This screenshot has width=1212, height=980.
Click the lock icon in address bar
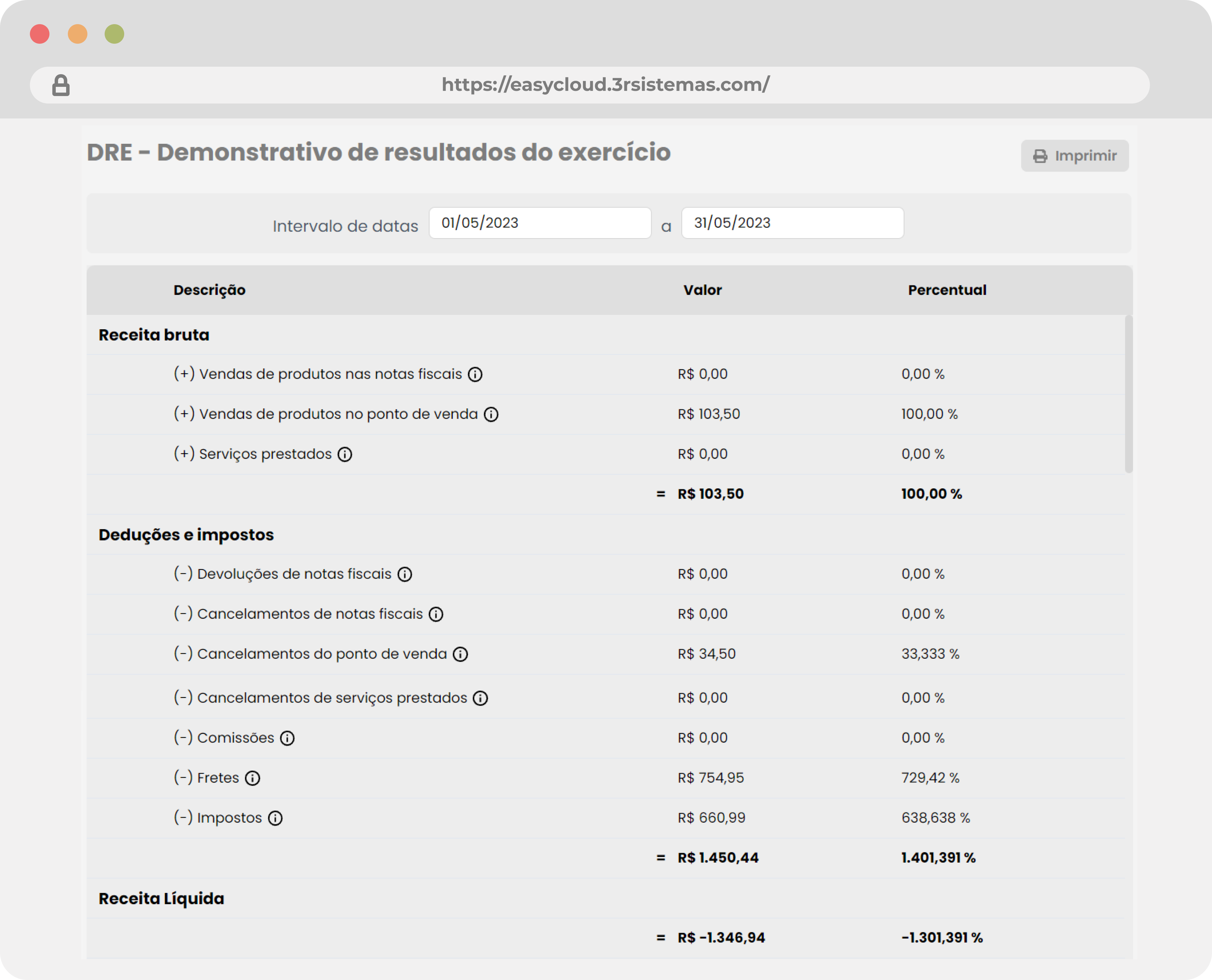[61, 85]
